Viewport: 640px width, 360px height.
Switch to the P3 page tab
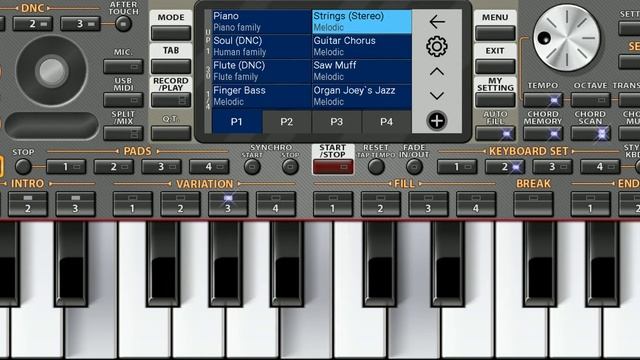(x=337, y=122)
